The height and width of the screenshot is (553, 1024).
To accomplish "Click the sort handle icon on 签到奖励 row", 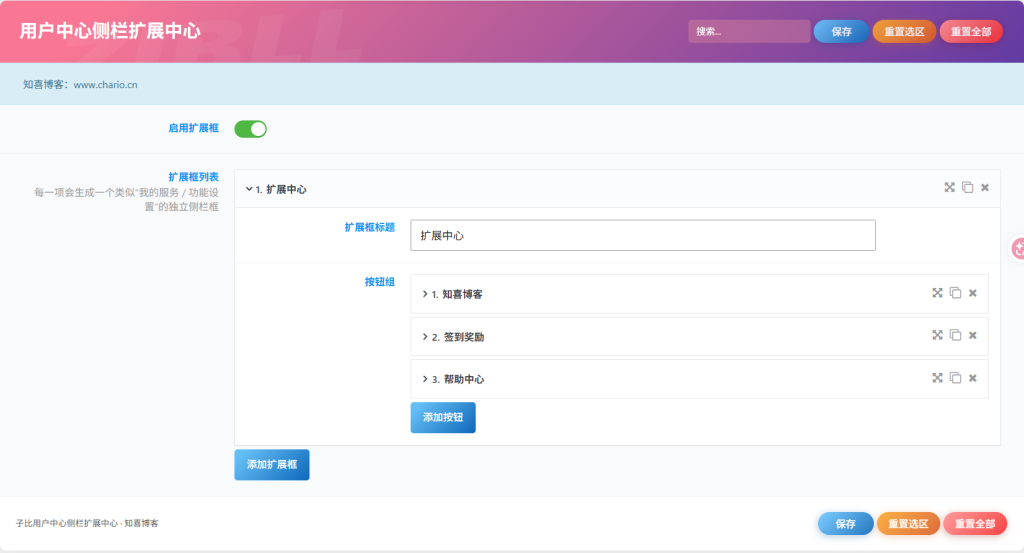I will 937,335.
